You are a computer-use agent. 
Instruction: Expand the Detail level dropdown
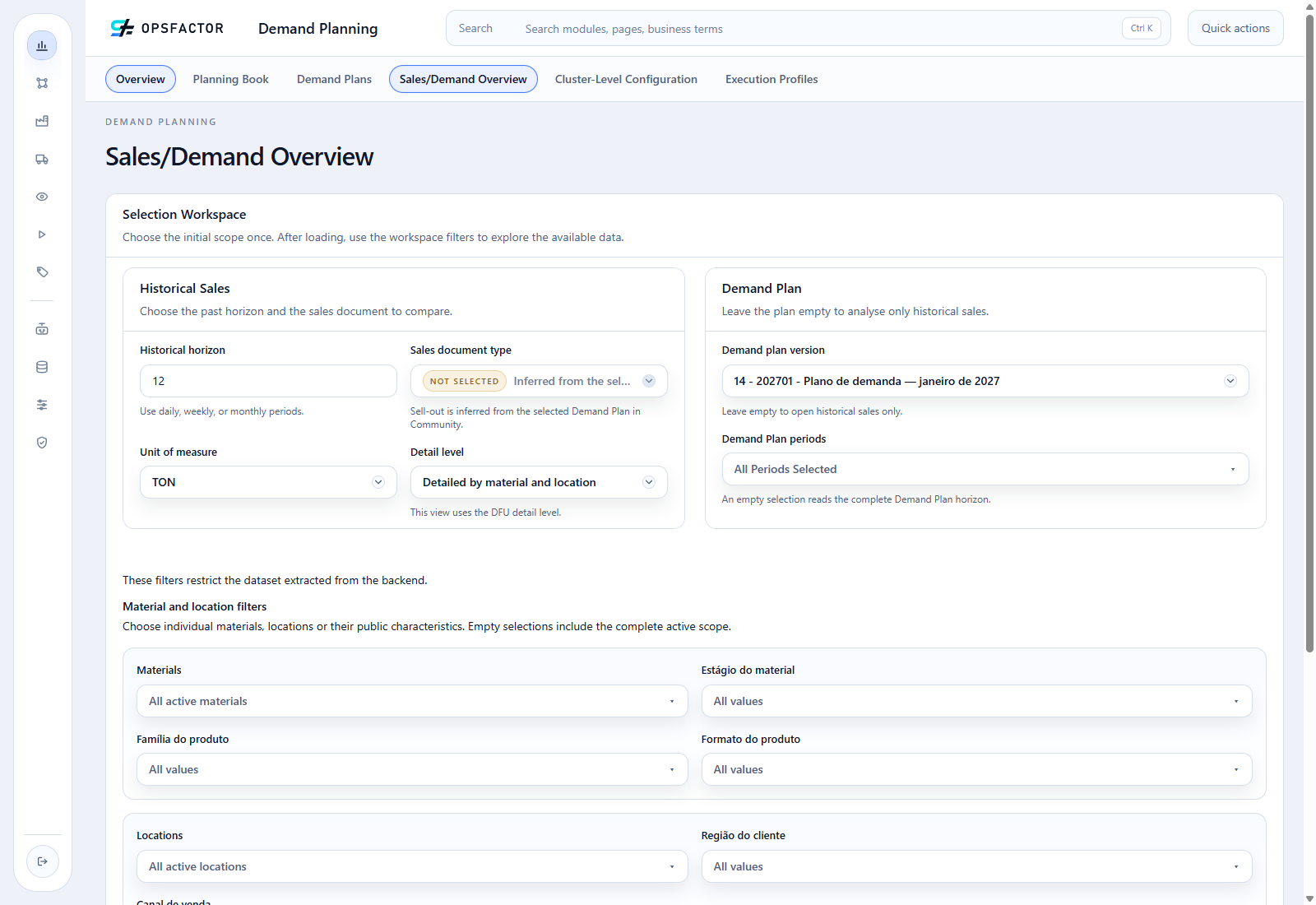tap(539, 482)
